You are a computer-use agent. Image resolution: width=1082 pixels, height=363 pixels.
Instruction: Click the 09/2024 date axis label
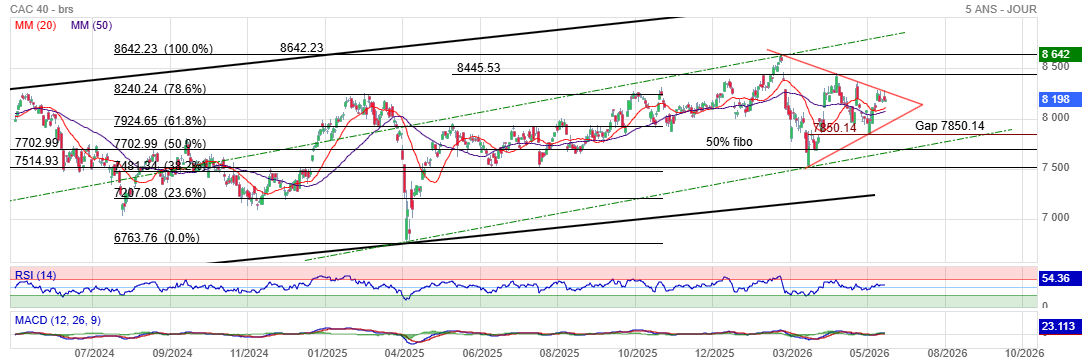point(171,353)
